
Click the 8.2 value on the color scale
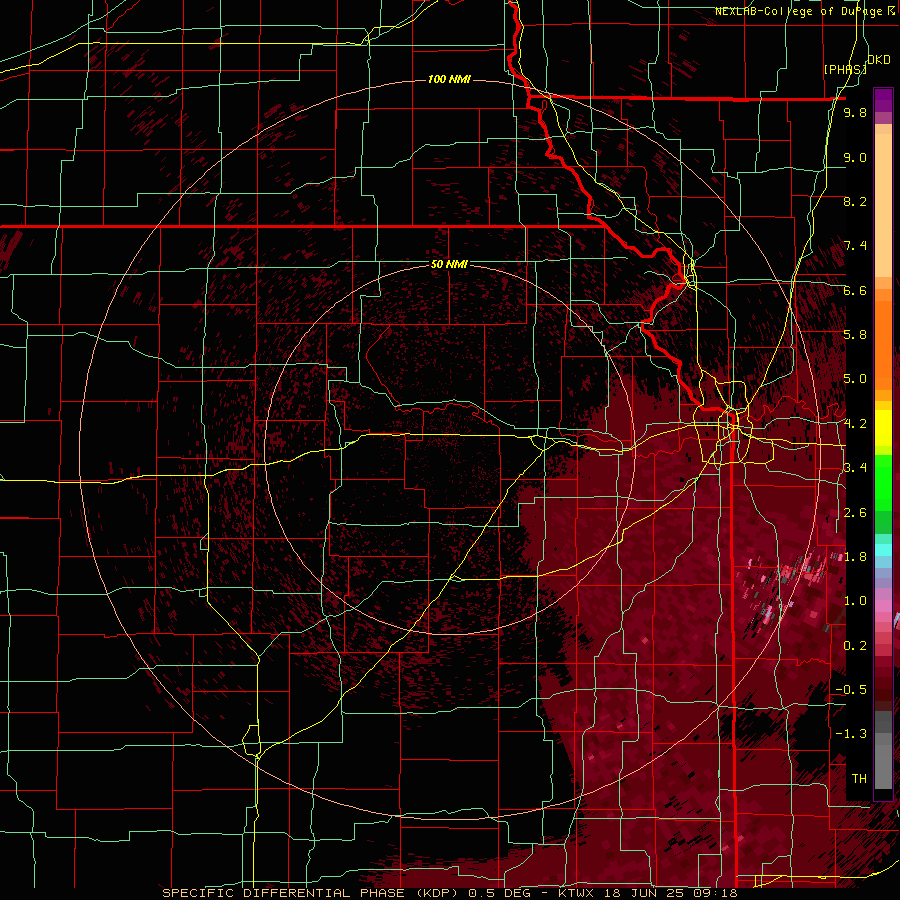tap(855, 201)
